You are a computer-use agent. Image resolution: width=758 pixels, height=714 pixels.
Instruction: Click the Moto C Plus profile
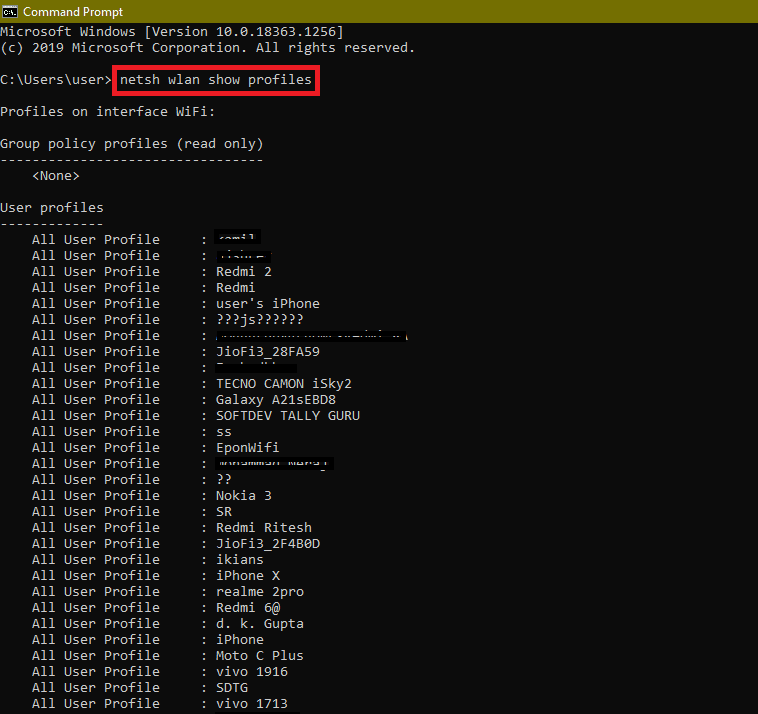click(x=259, y=656)
